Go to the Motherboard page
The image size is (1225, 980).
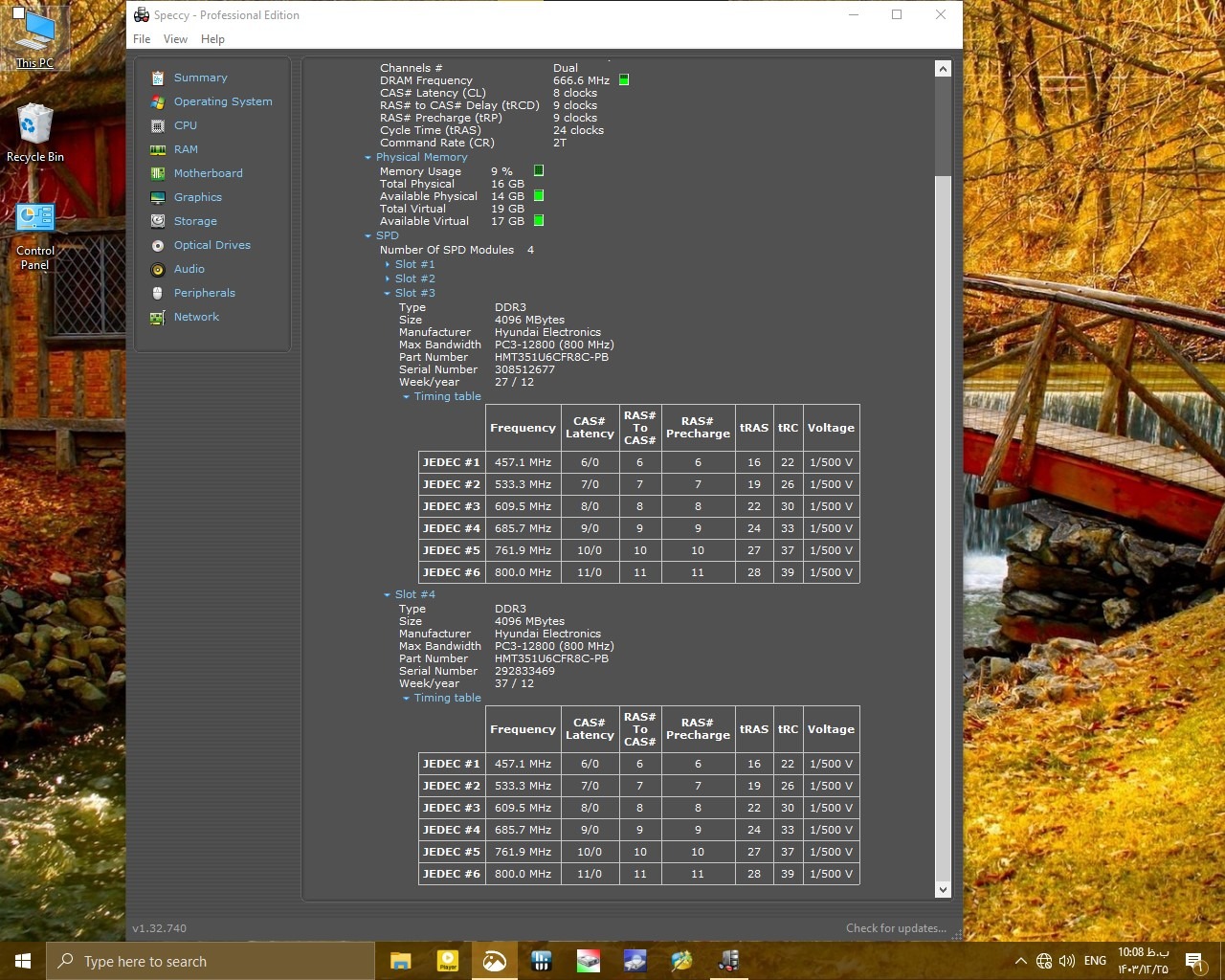click(x=209, y=173)
